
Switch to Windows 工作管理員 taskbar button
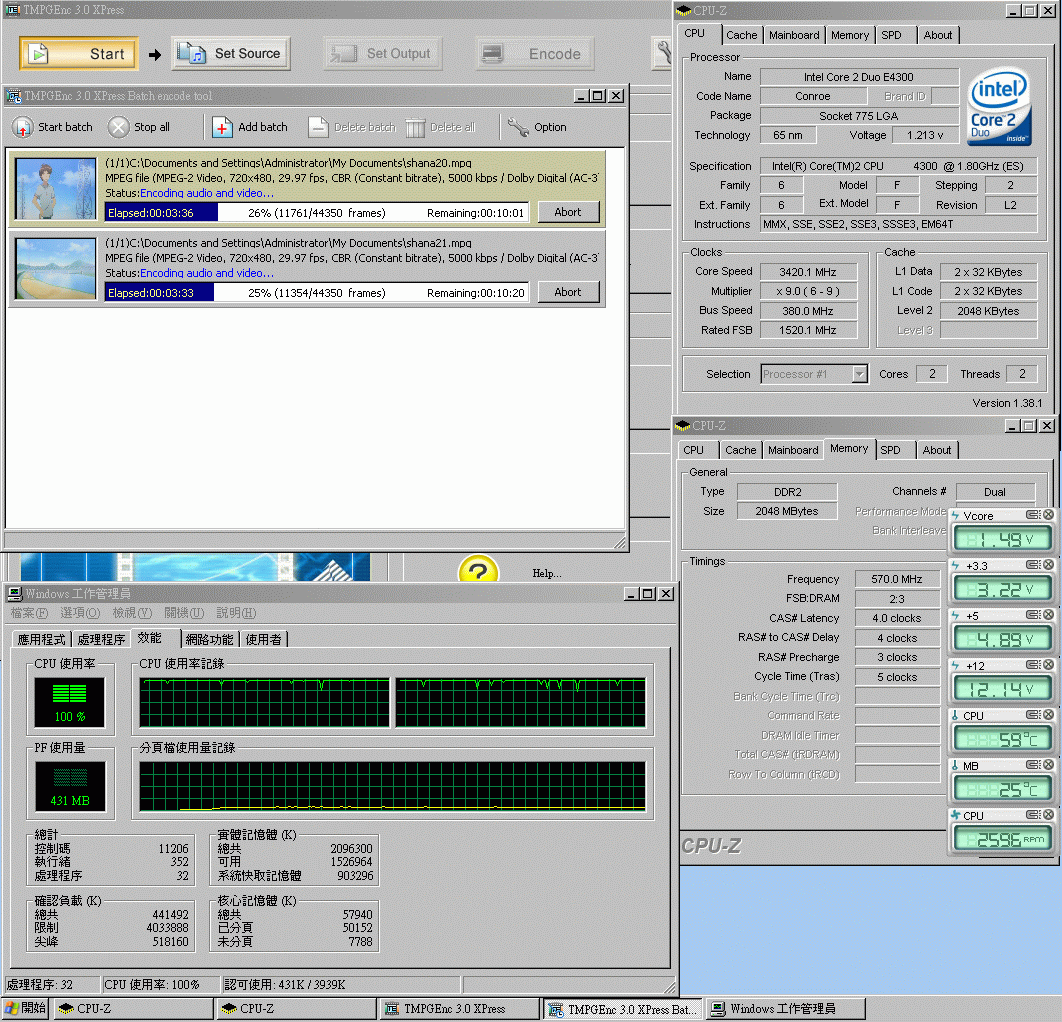786,1008
